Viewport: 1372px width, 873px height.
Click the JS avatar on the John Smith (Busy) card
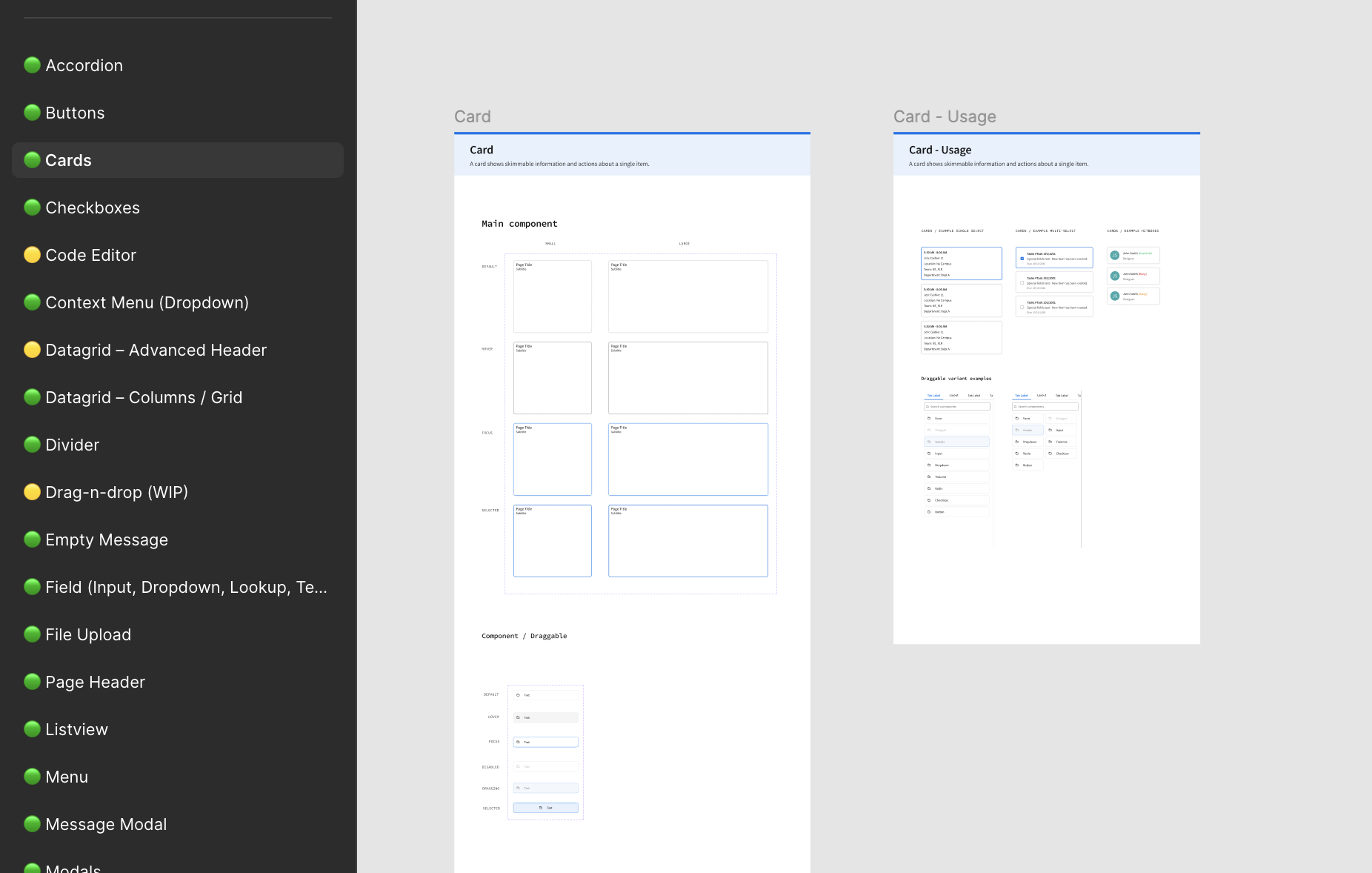coord(1115,276)
